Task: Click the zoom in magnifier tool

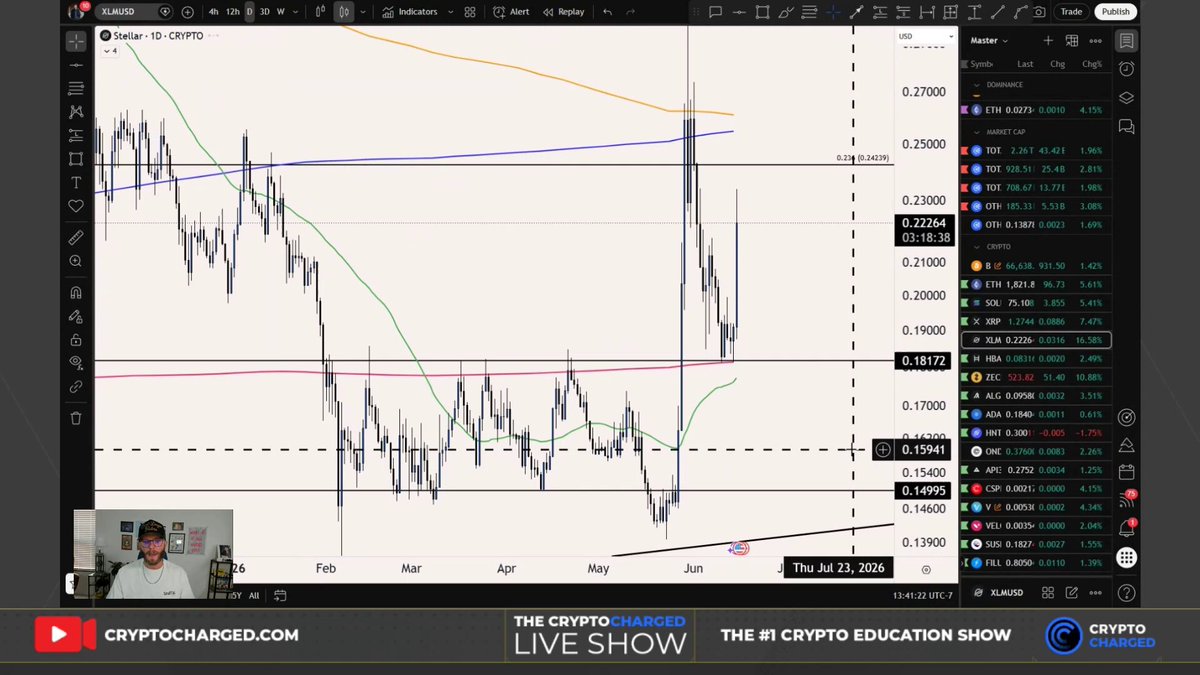Action: pos(76,261)
